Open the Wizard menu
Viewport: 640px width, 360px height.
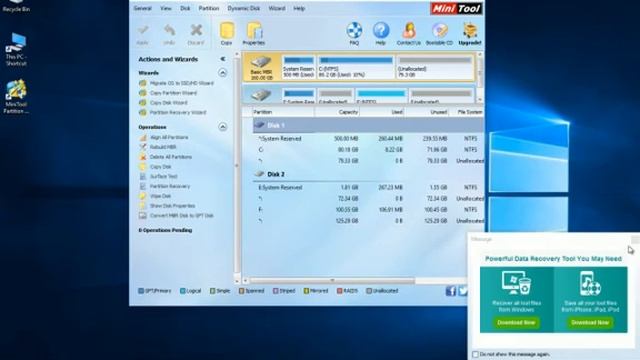tap(277, 8)
